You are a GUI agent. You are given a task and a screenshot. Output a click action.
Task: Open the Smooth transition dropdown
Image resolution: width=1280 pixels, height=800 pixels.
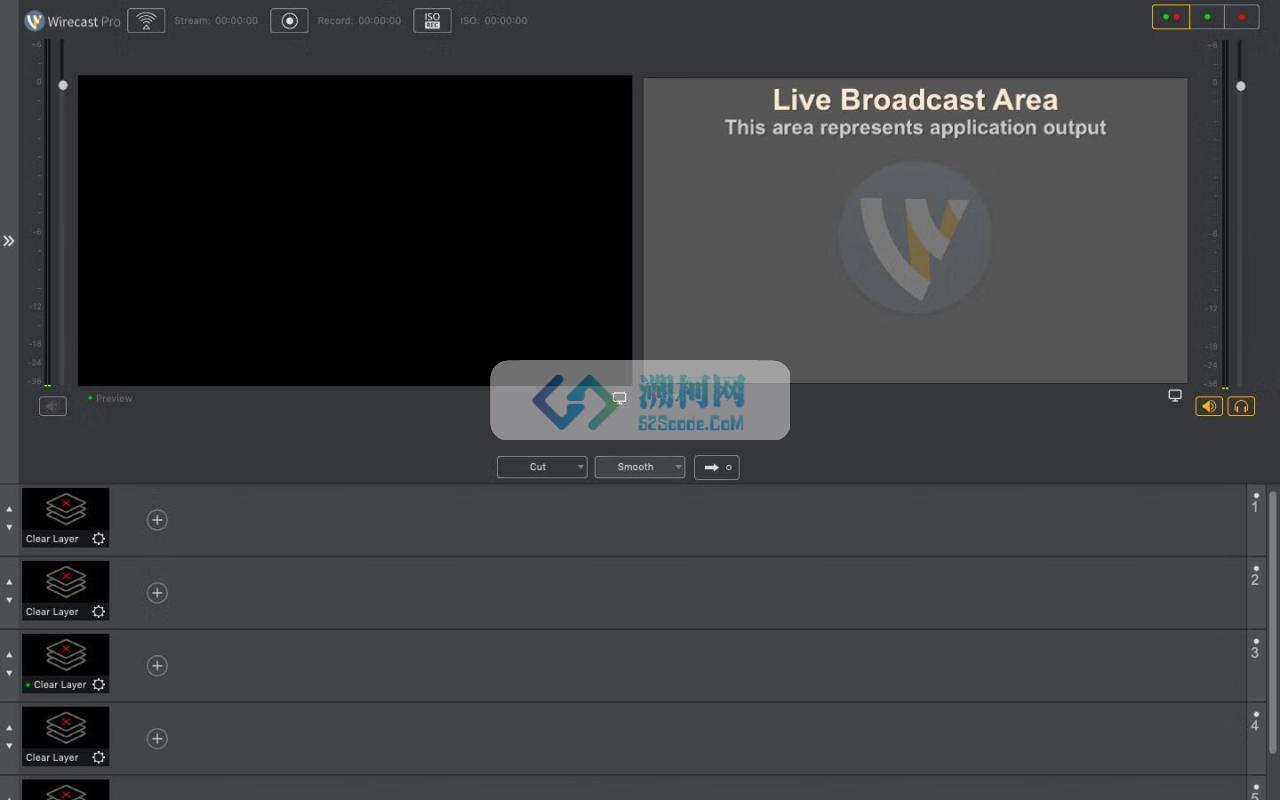(x=640, y=467)
